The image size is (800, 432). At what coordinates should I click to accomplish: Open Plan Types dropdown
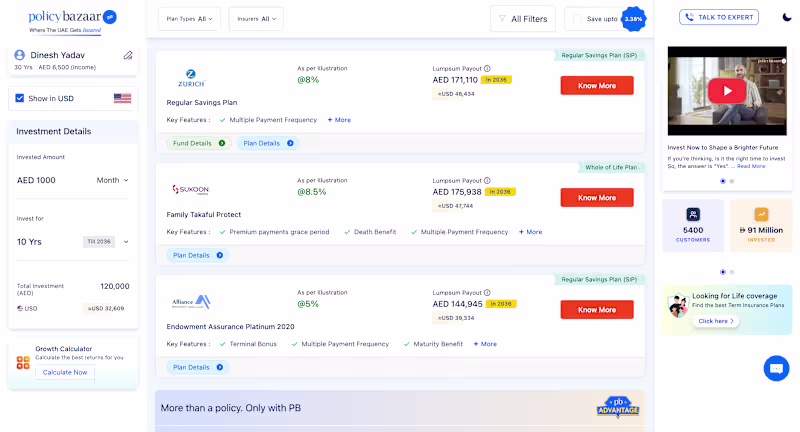[x=189, y=19]
